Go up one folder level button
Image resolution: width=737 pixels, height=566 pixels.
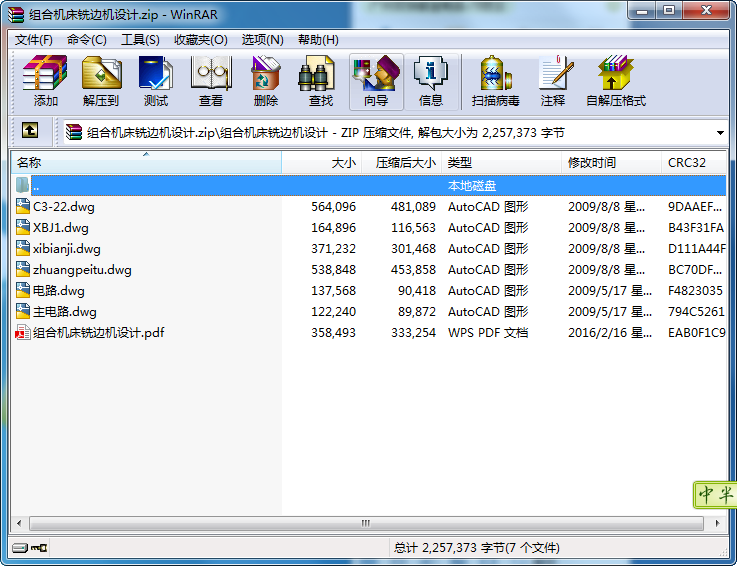point(30,131)
